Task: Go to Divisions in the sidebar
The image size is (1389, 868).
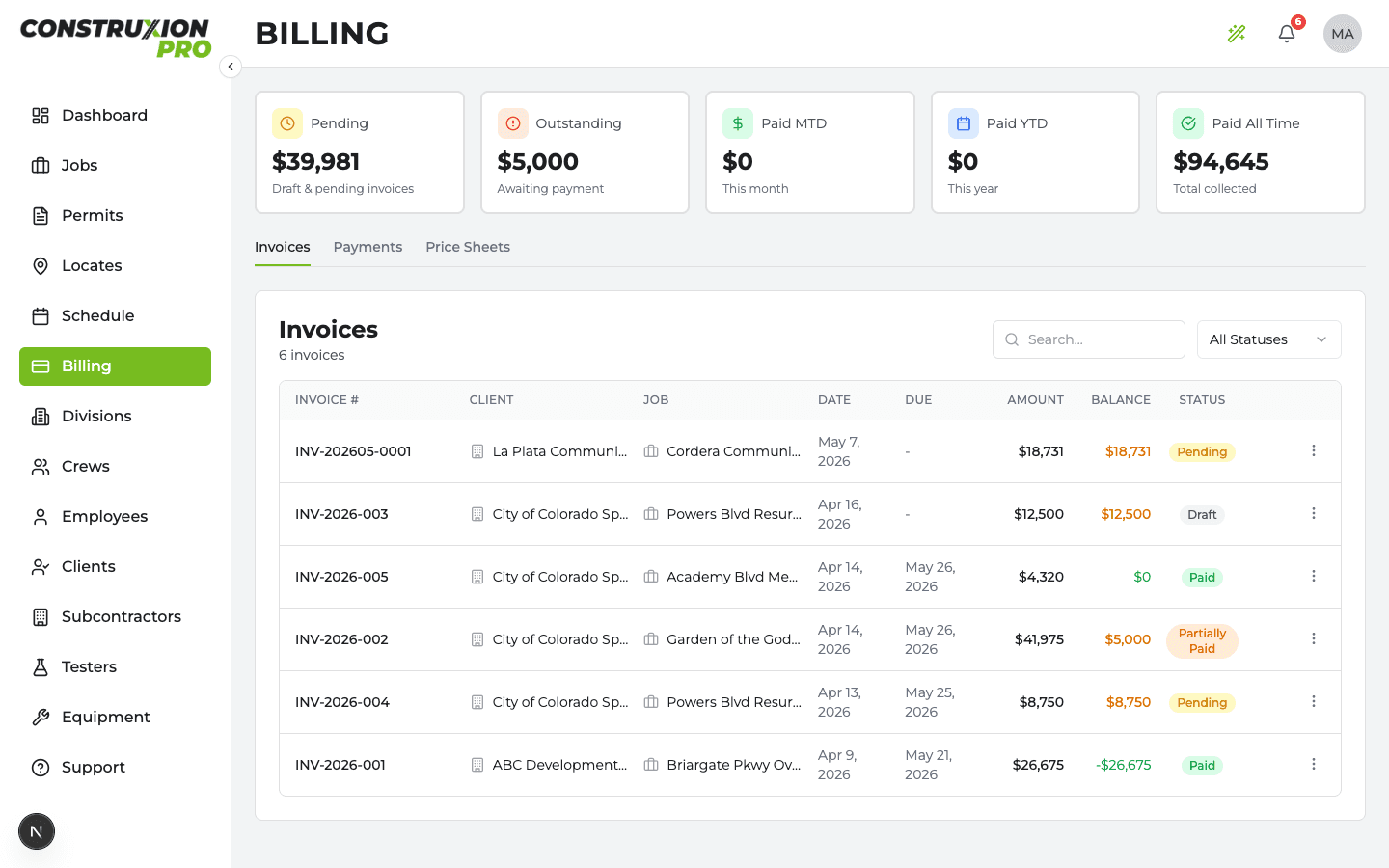Action: tap(115, 417)
